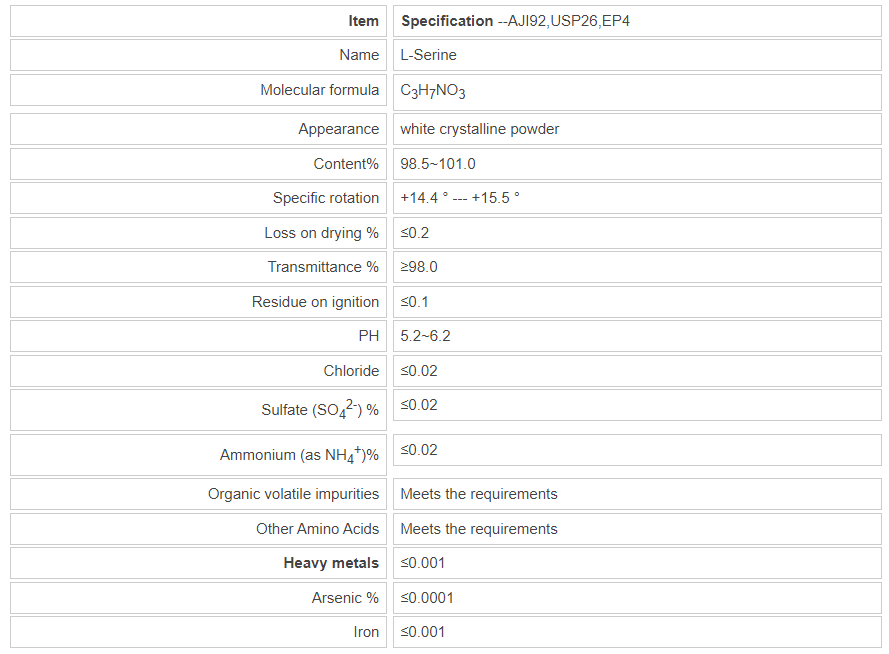Click the 'Chloride' label cell
889x654 pixels.
(351, 371)
